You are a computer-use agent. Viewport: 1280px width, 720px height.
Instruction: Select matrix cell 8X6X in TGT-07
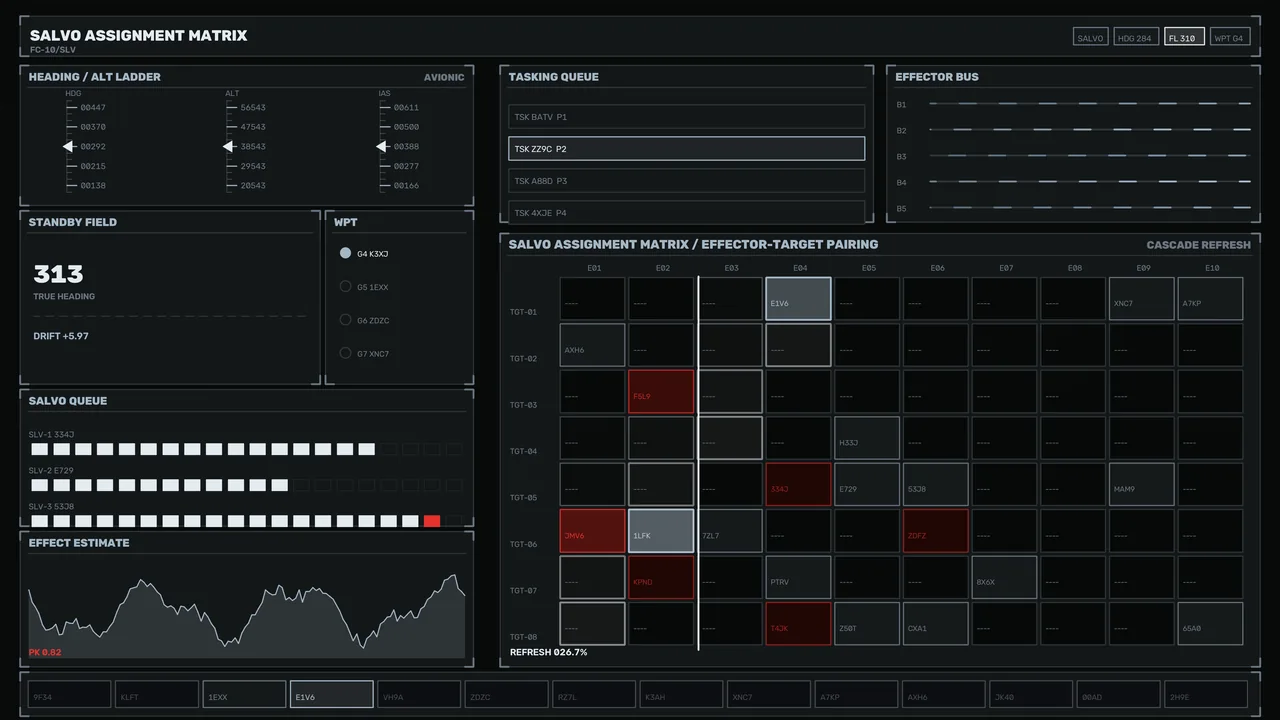pos(1004,577)
